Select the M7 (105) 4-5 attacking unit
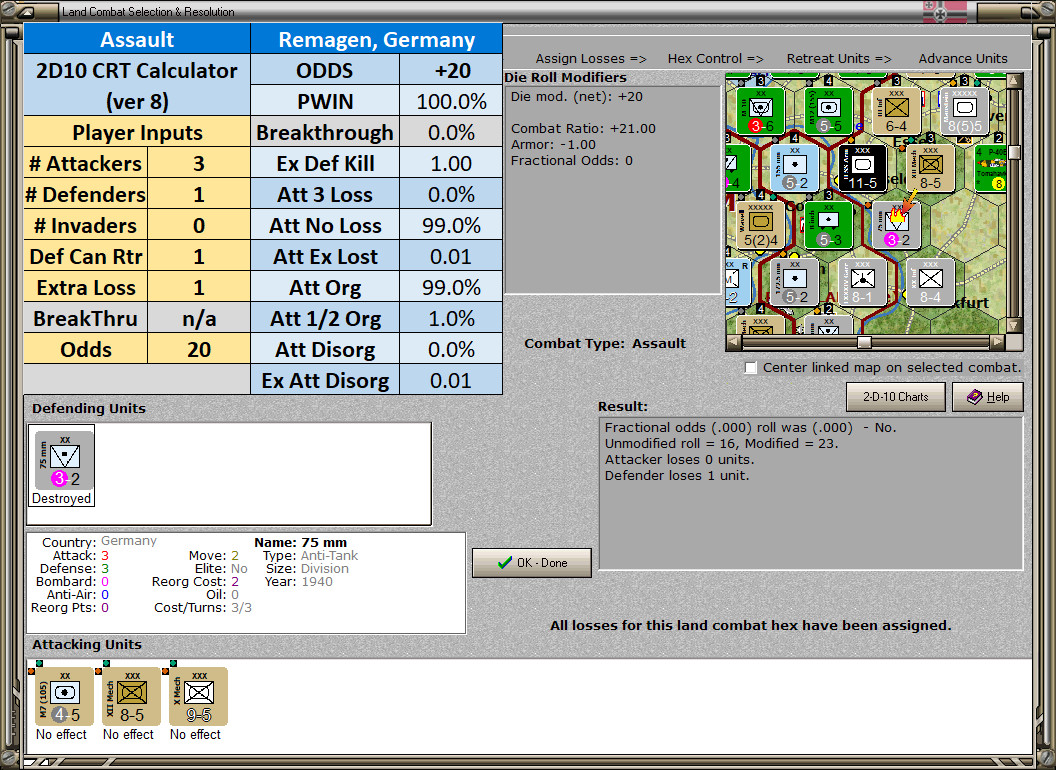Image resolution: width=1056 pixels, height=770 pixels. click(62, 697)
